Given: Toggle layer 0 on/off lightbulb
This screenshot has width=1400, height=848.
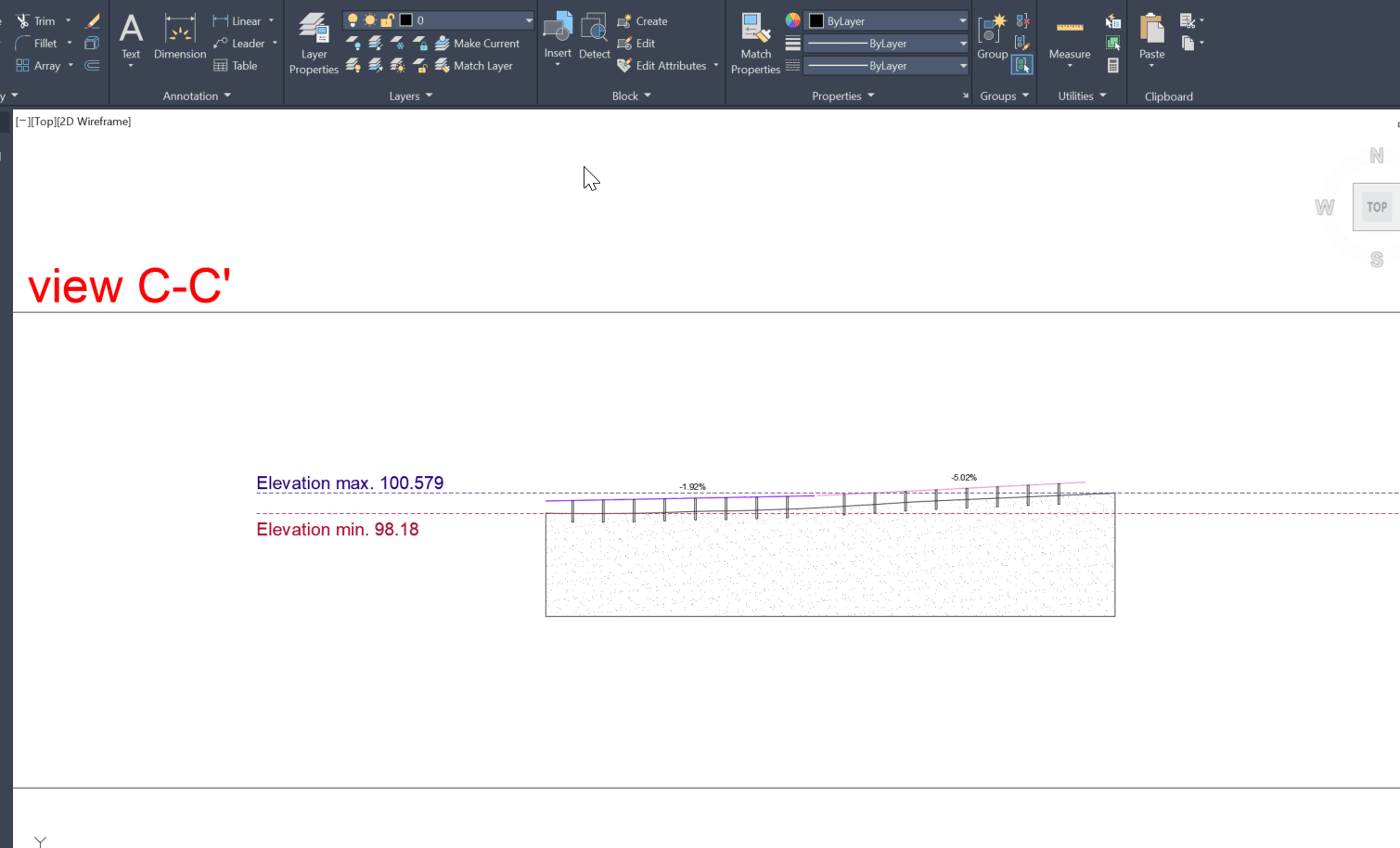Looking at the screenshot, I should pos(353,19).
